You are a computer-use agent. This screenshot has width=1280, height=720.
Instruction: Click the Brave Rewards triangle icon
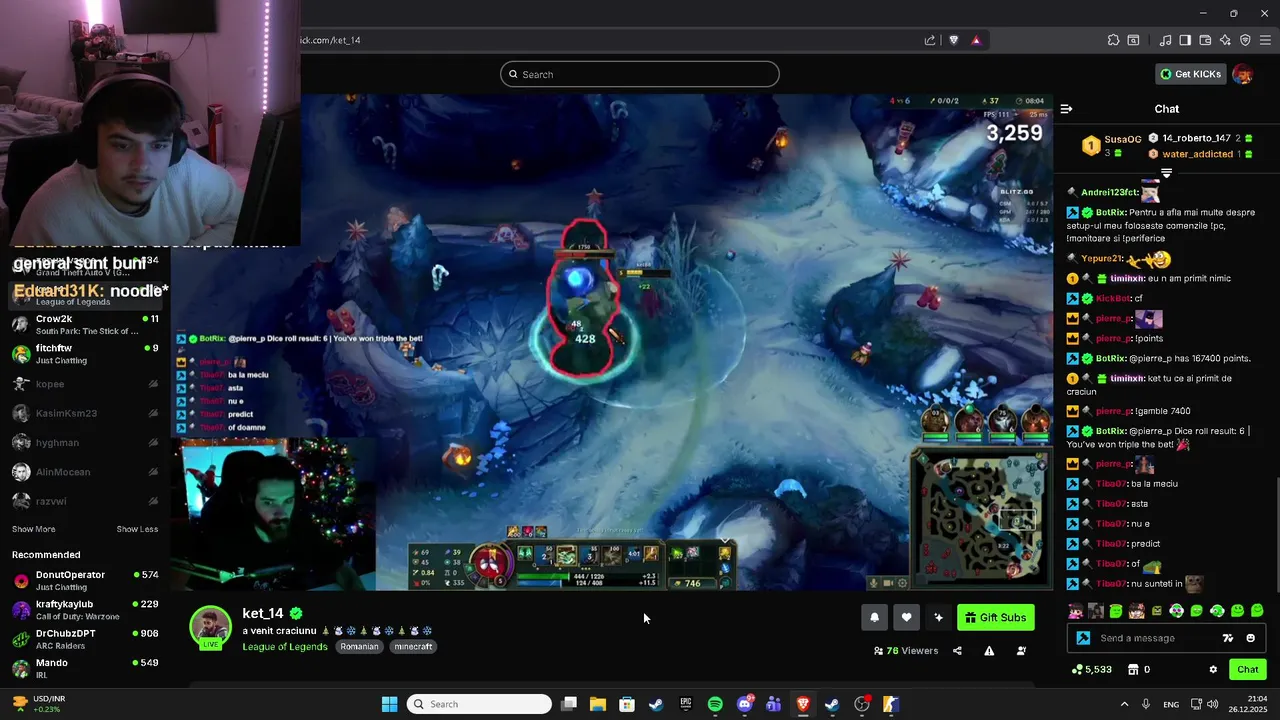pos(976,40)
